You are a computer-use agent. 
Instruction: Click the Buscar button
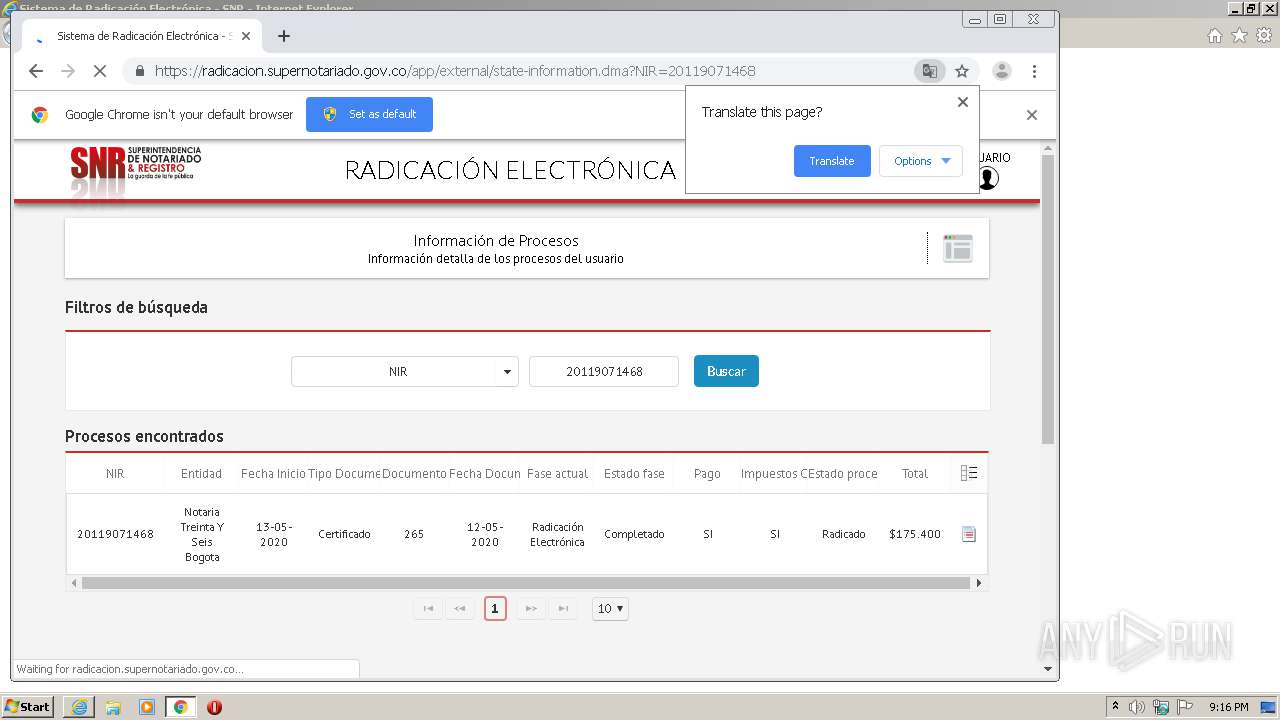tap(726, 371)
